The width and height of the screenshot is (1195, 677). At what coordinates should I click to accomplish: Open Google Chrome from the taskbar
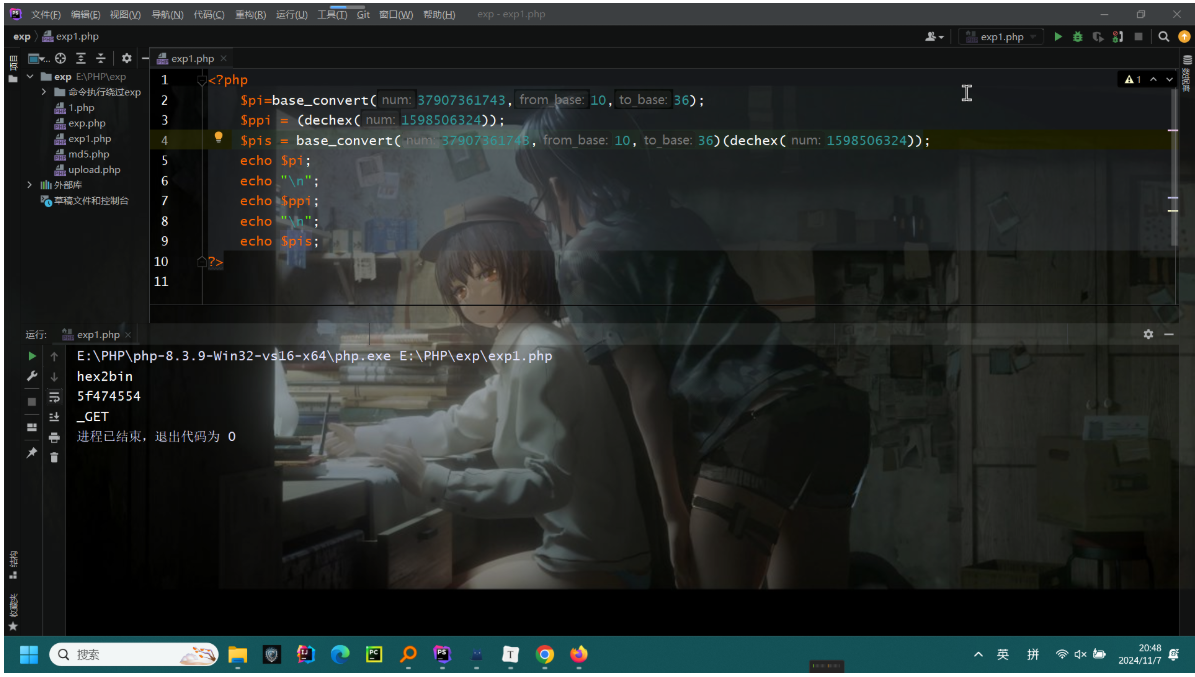[x=544, y=654]
